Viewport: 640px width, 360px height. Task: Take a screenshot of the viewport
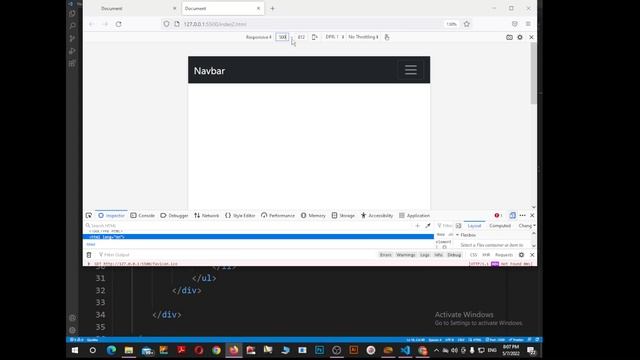pos(509,37)
